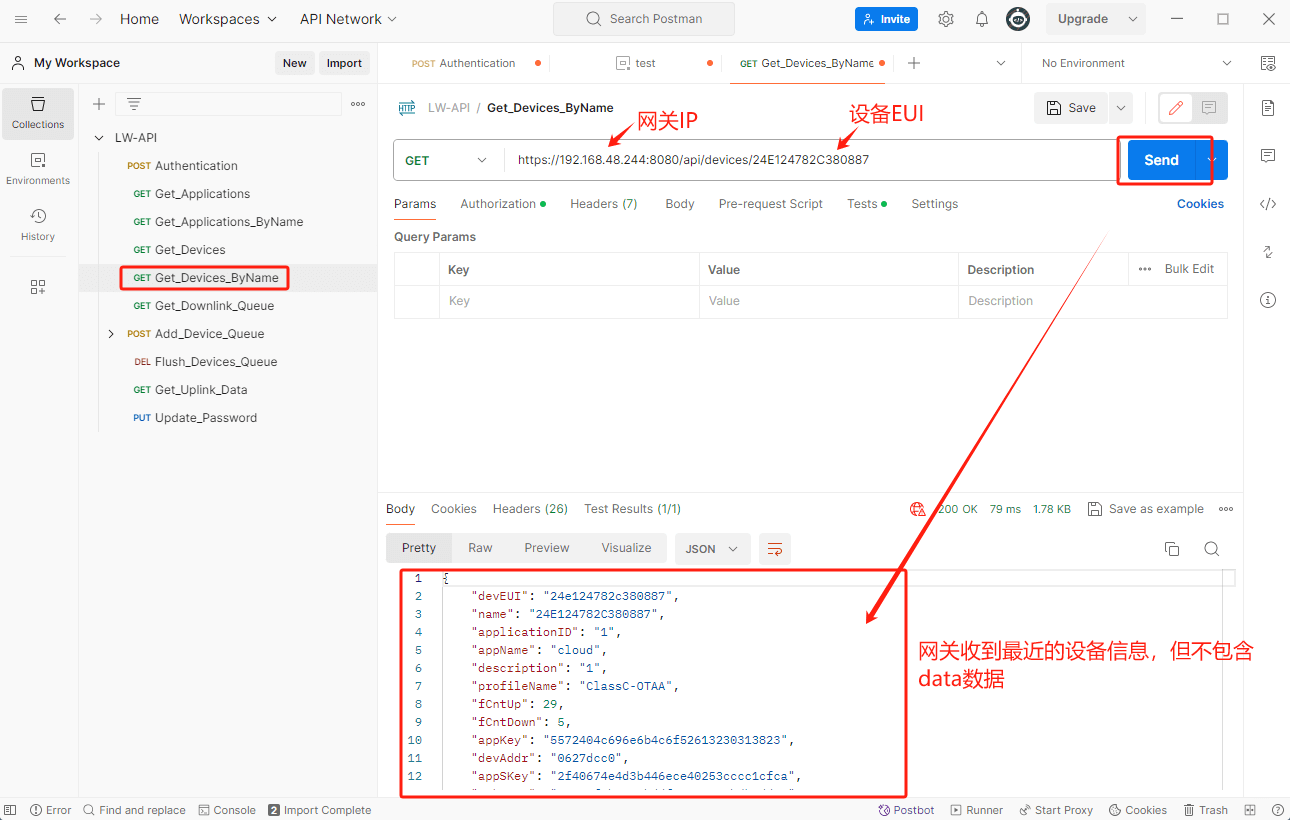Click the edit pencil icon
1290x820 pixels.
1176,108
